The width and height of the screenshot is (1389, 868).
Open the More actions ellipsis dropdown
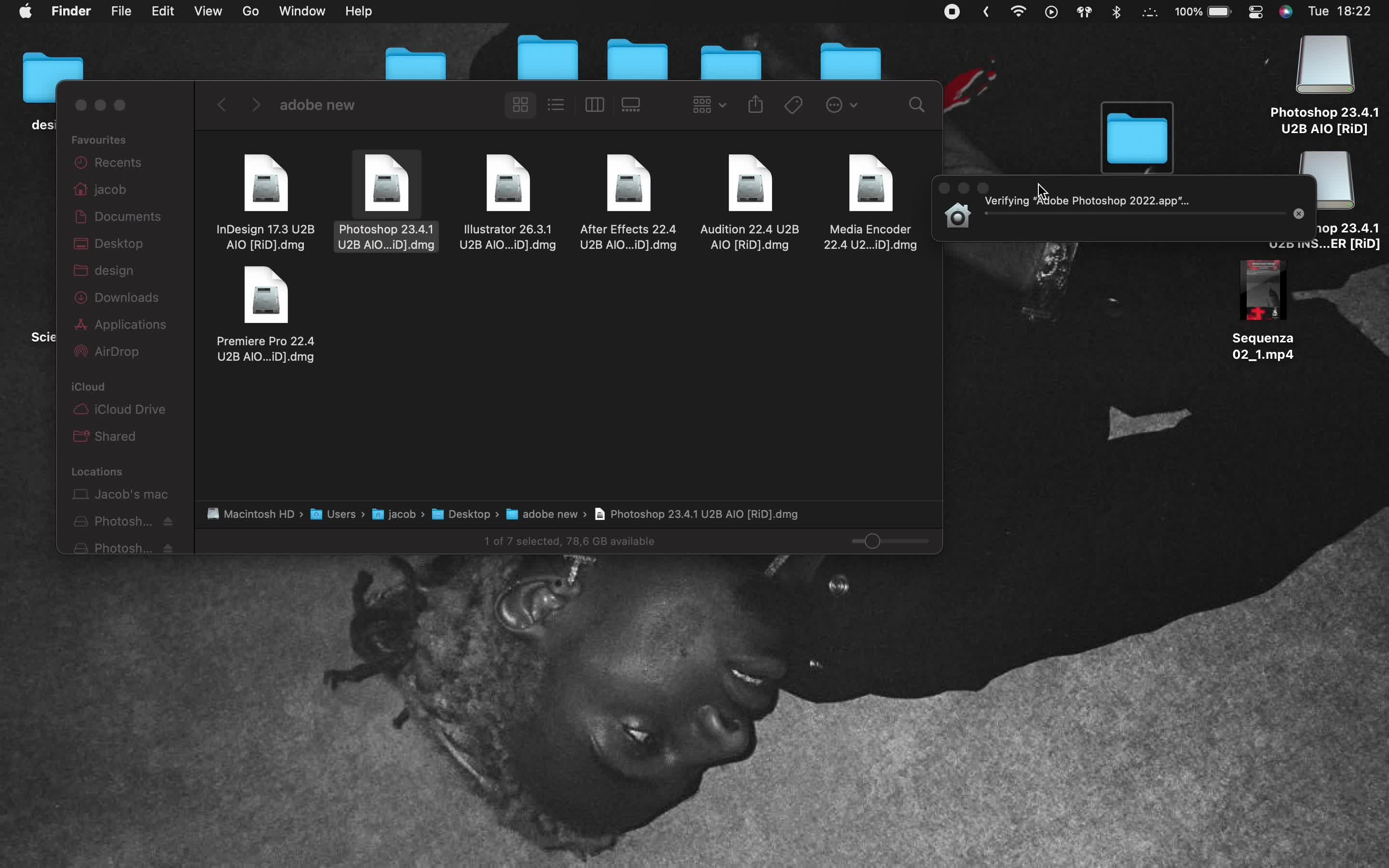(x=840, y=105)
